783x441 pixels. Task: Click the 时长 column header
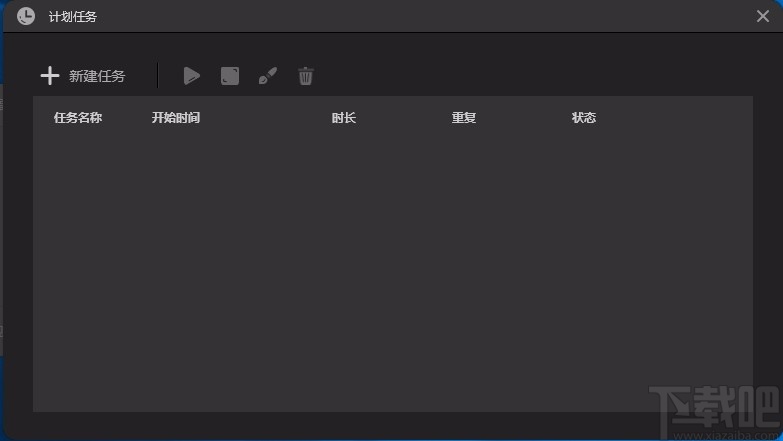coord(344,118)
